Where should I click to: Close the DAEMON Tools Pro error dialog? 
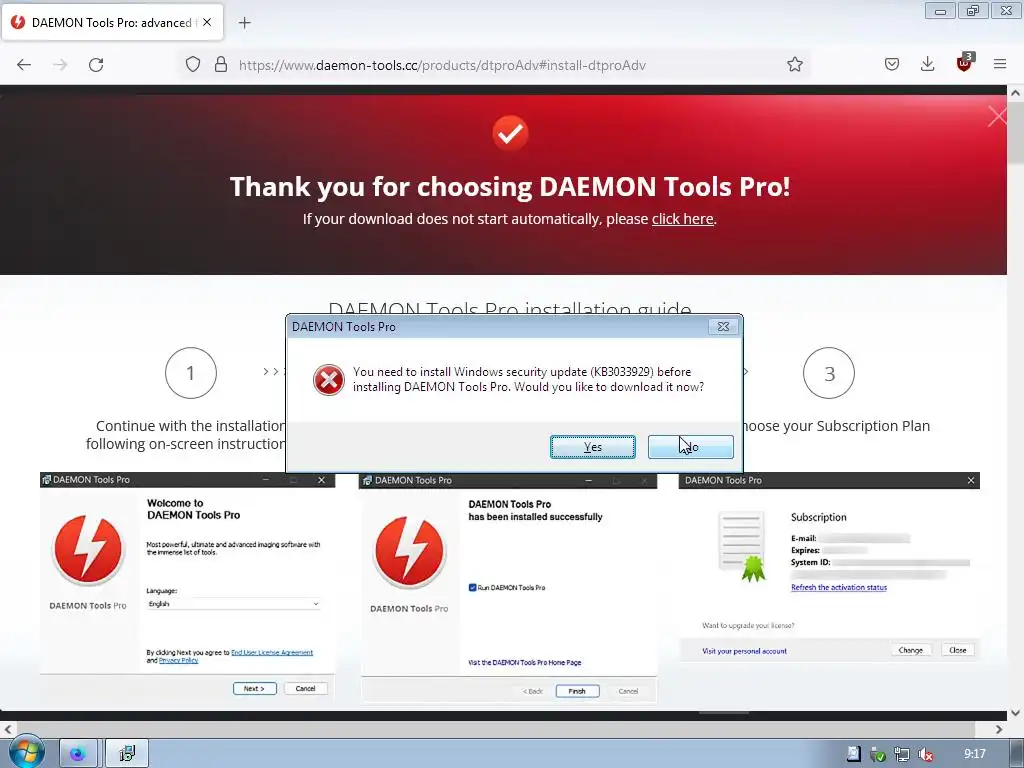723,327
